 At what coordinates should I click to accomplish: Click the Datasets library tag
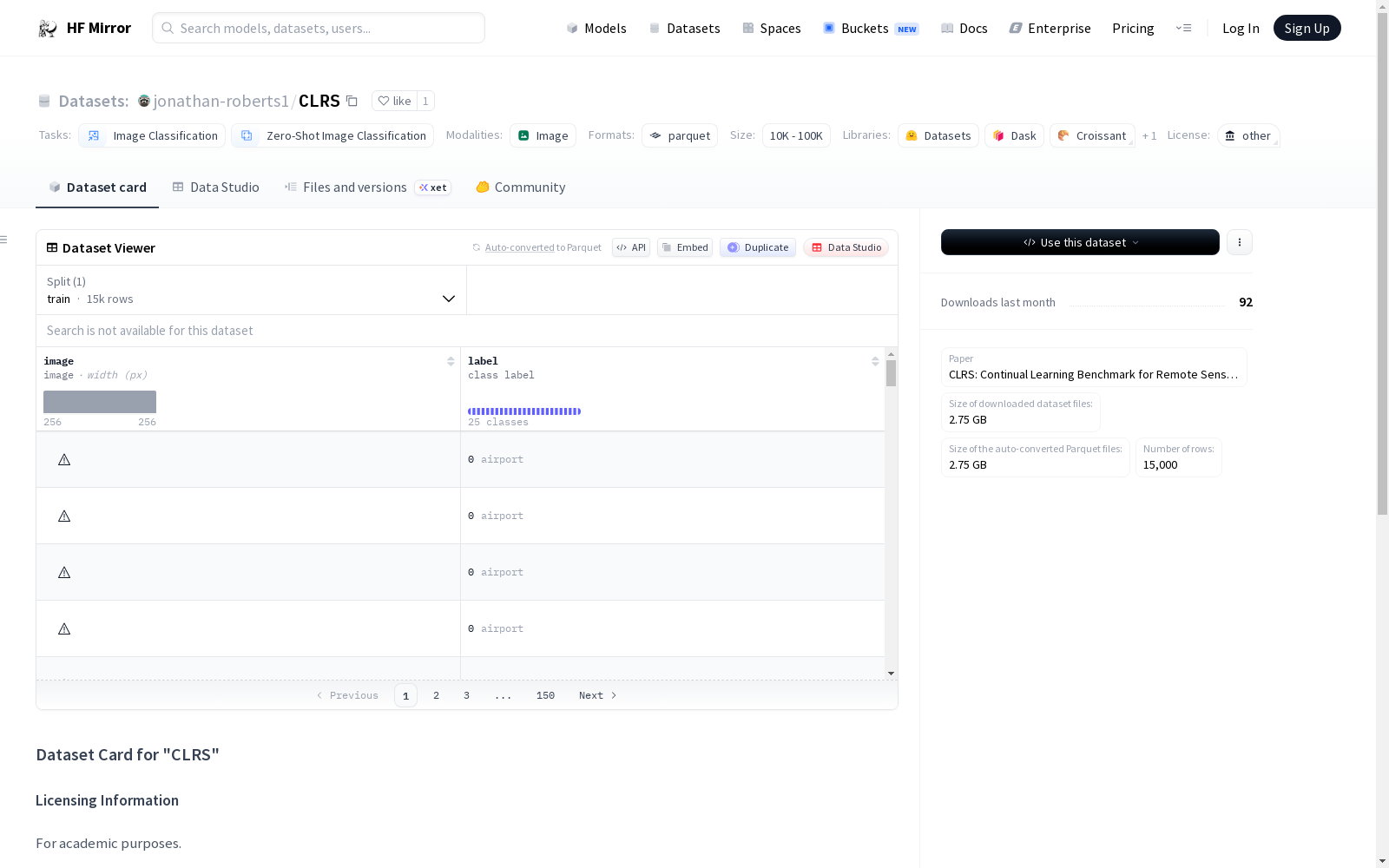[938, 135]
